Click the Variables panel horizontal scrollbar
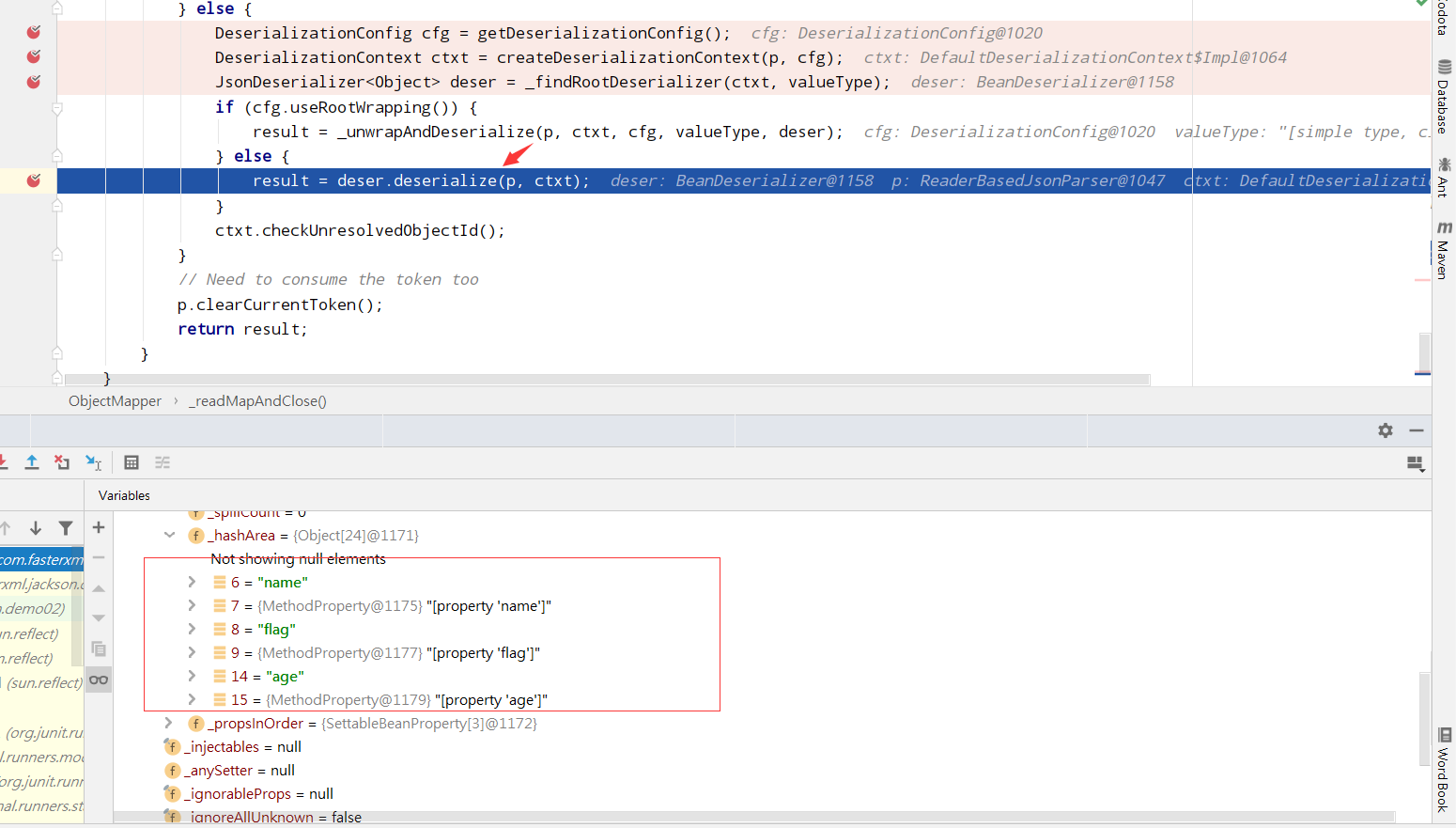The image size is (1456, 828). 754,817
